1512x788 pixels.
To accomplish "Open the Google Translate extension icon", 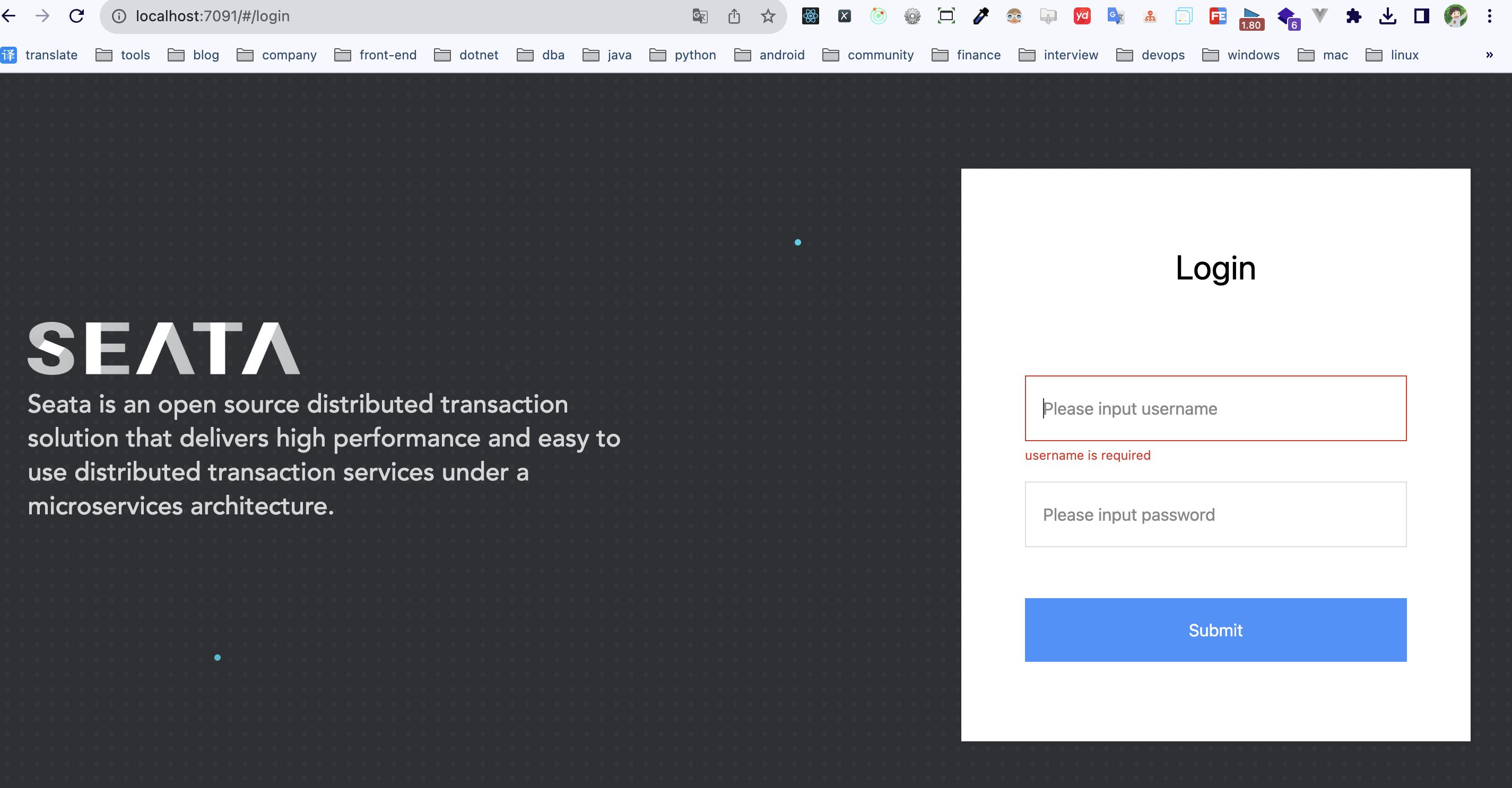I will point(1116,16).
